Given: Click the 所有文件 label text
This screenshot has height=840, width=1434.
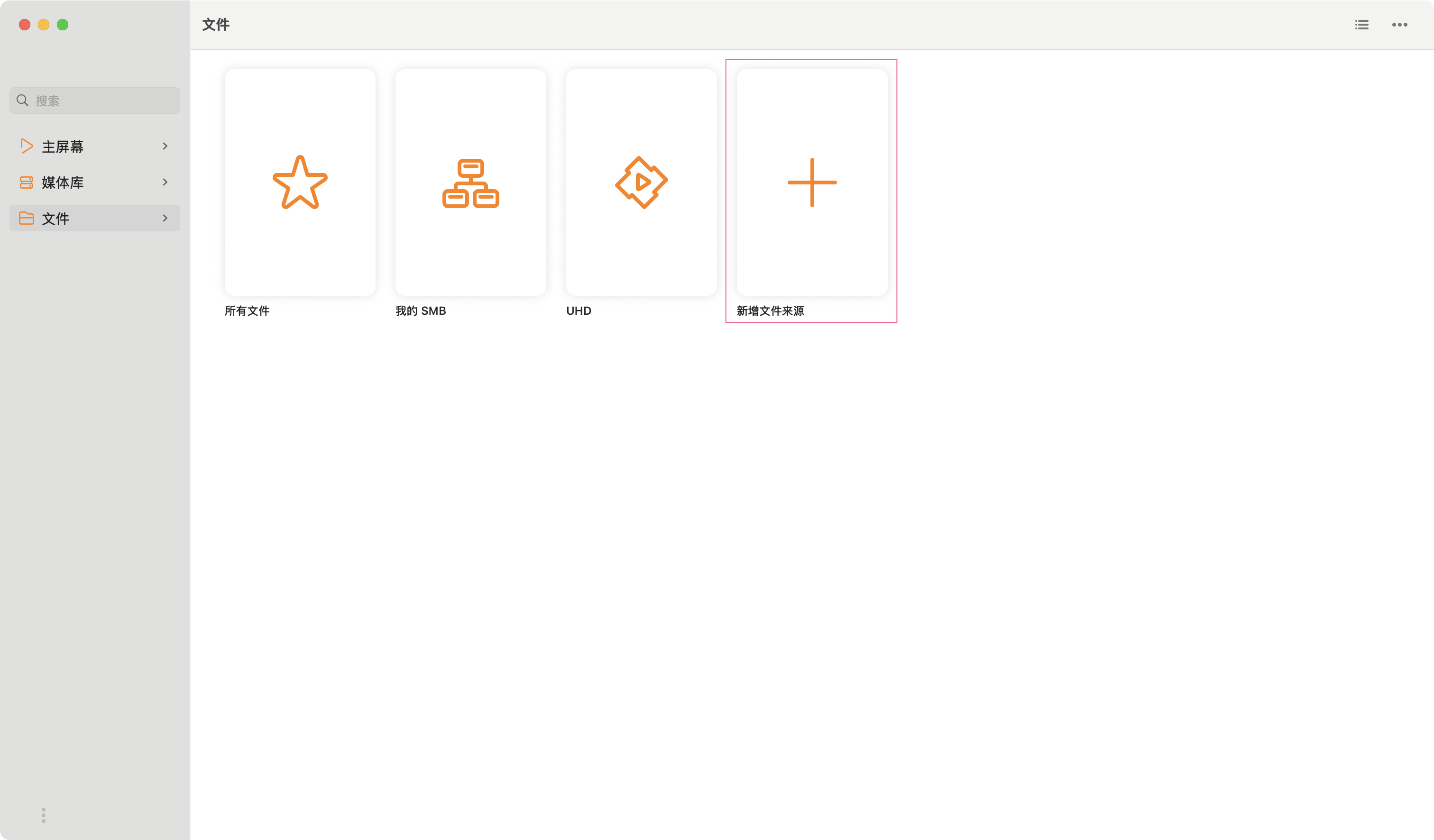Looking at the screenshot, I should pyautogui.click(x=247, y=311).
